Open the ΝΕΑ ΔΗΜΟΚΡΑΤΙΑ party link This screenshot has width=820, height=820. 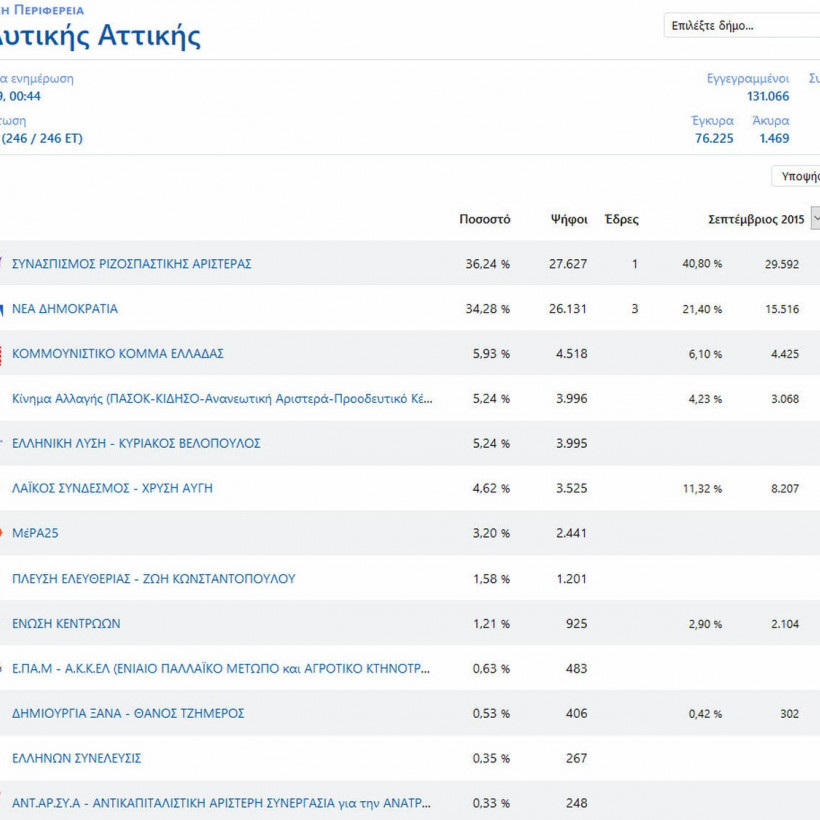(x=65, y=309)
